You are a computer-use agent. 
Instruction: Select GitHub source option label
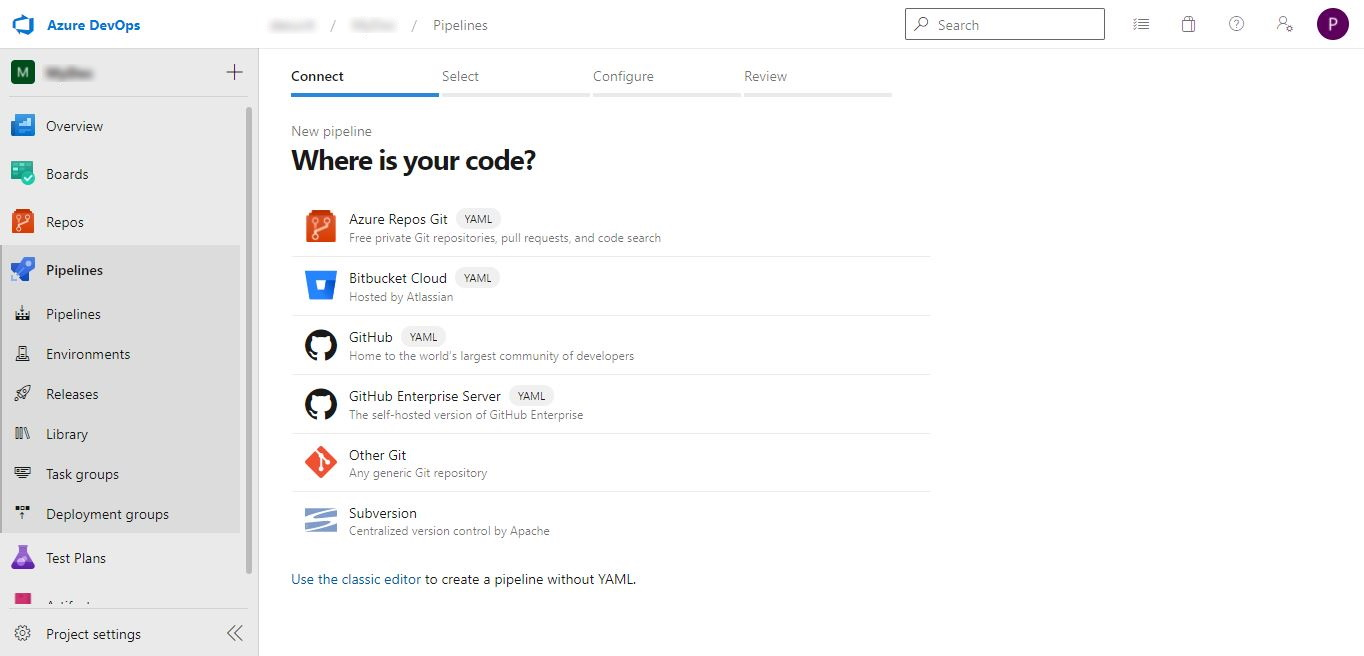click(371, 337)
